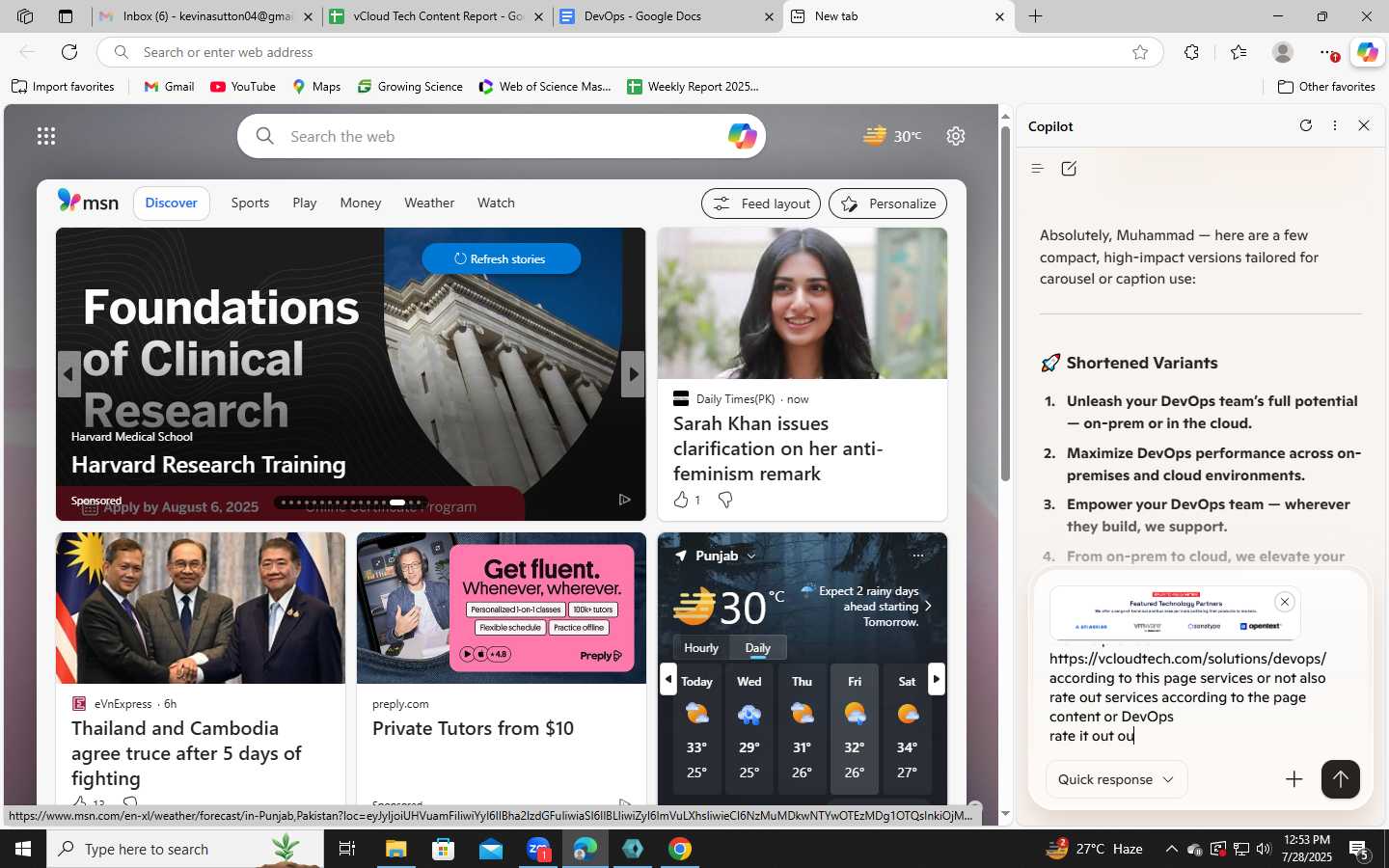
Task: Open browser extensions puzzle icon
Action: 1192,52
